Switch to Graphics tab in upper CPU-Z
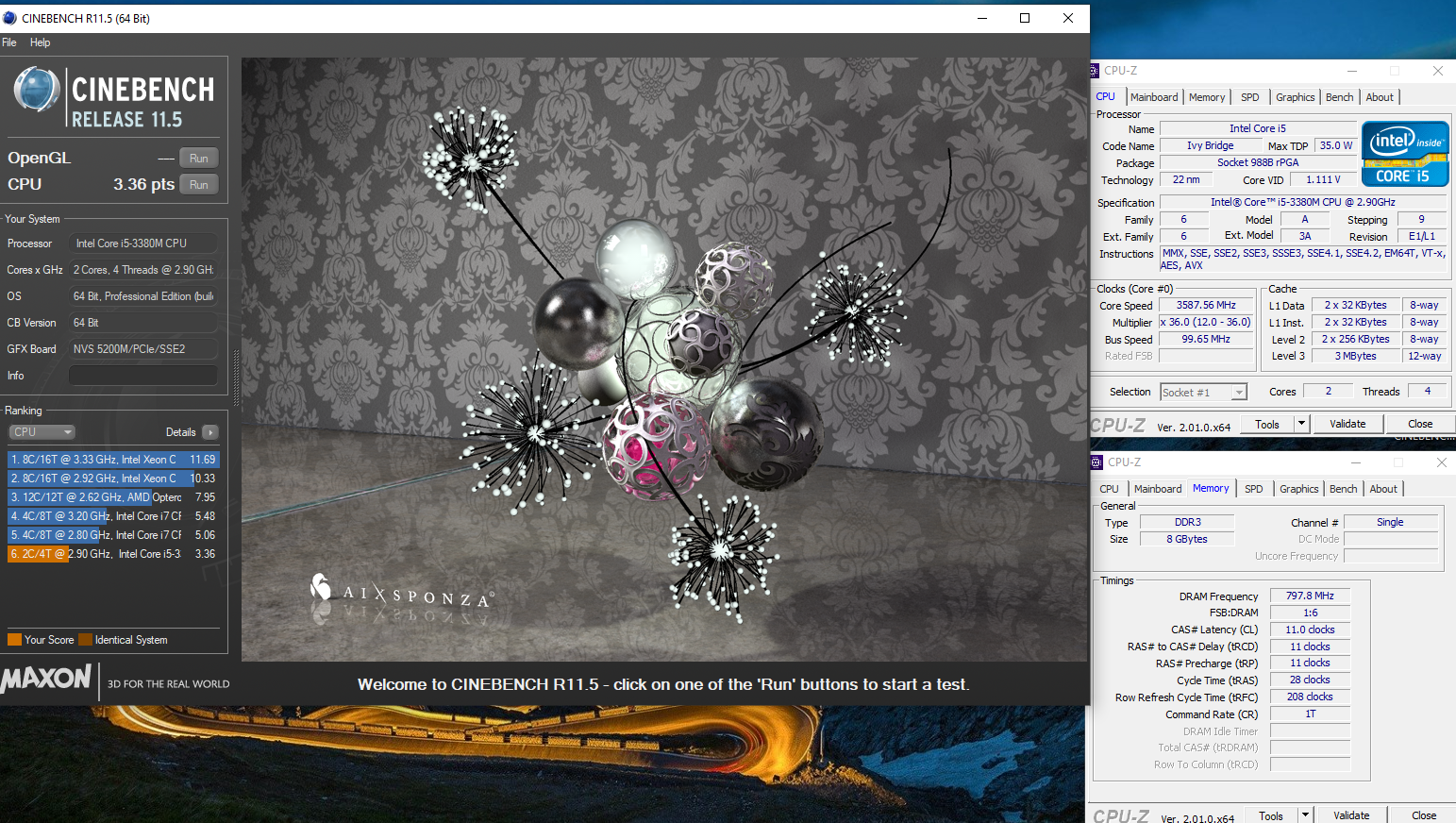The height and width of the screenshot is (823, 1456). click(x=1296, y=97)
